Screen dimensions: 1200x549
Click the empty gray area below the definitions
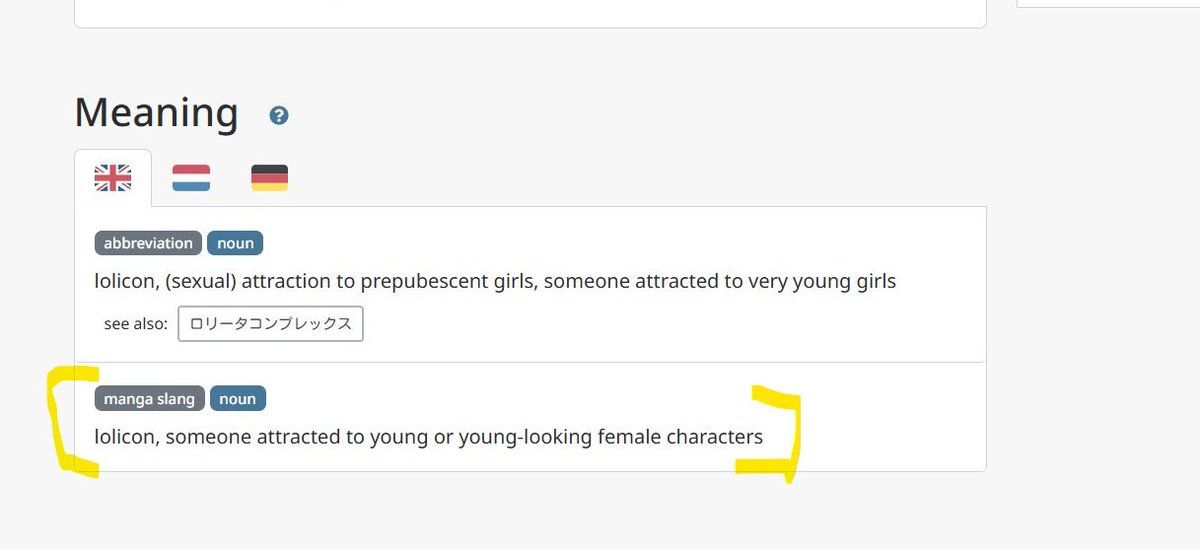tap(530, 512)
